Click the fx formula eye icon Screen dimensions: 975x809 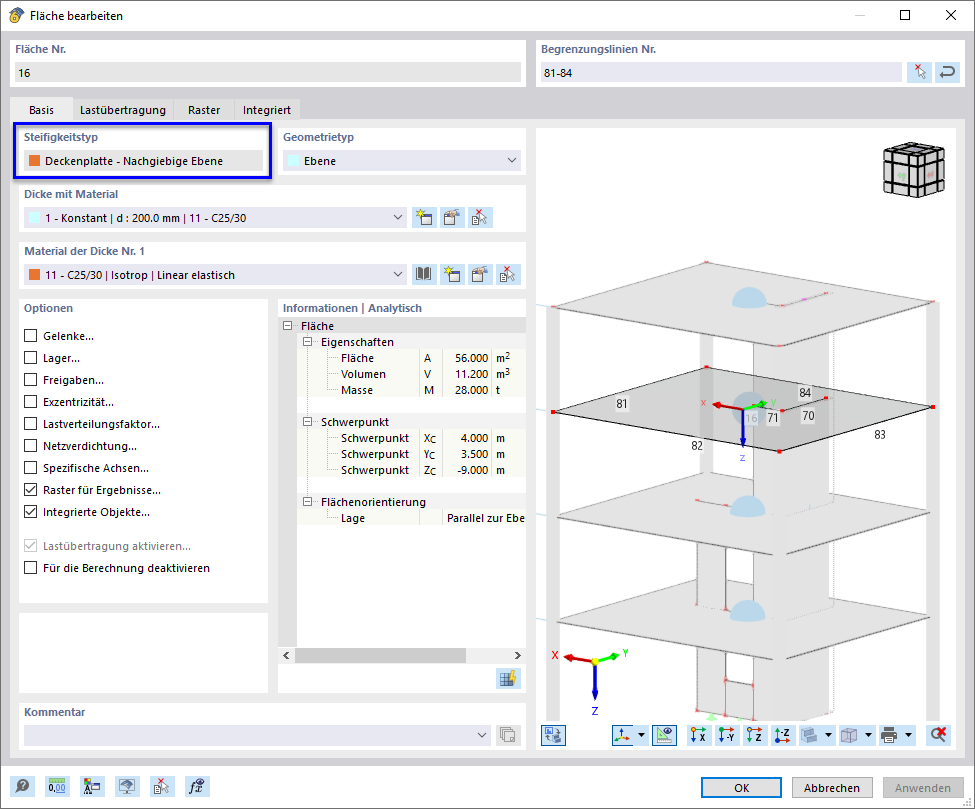tap(197, 787)
